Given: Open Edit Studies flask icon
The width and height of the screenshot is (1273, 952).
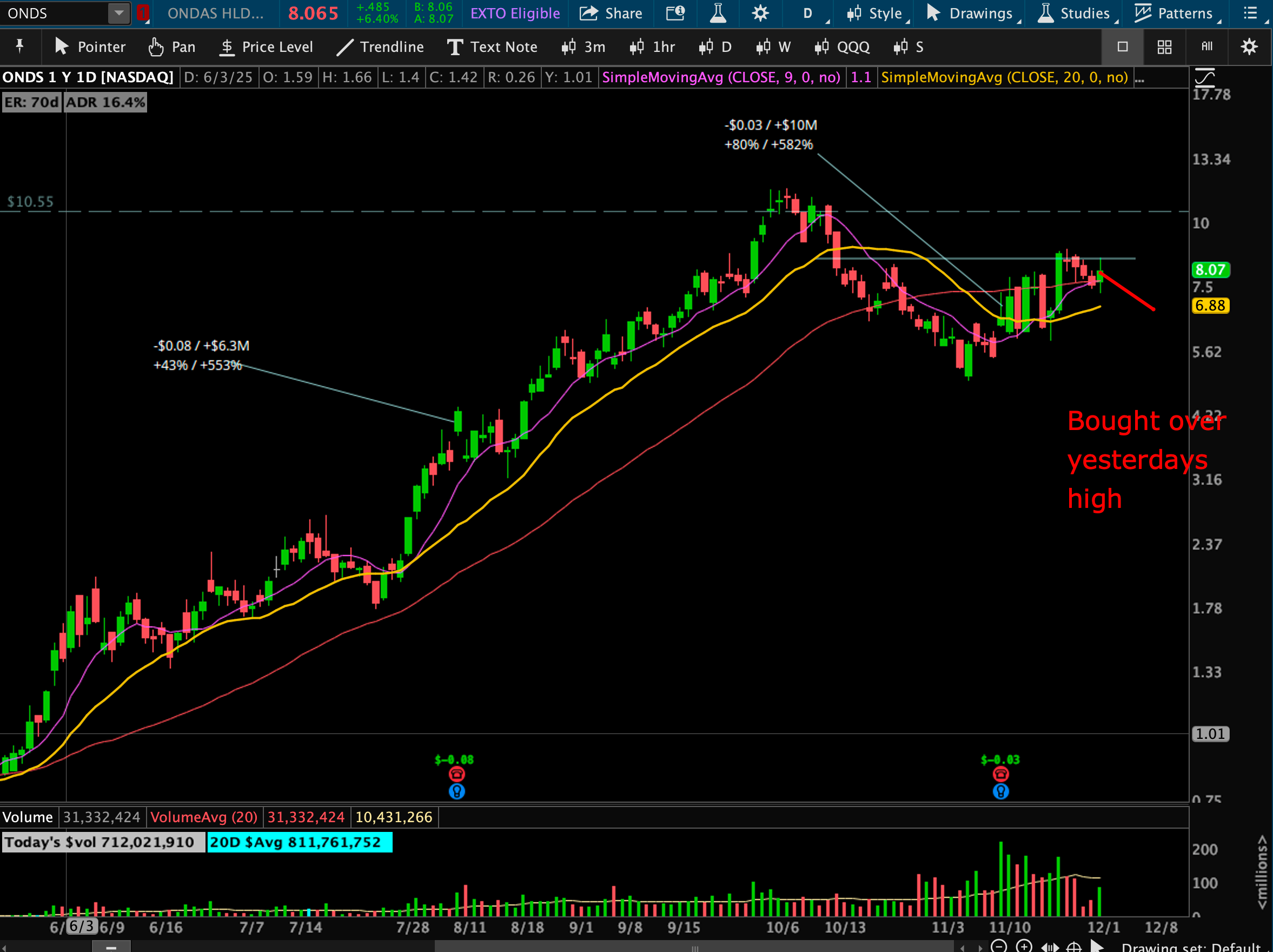Looking at the screenshot, I should pos(718,13).
